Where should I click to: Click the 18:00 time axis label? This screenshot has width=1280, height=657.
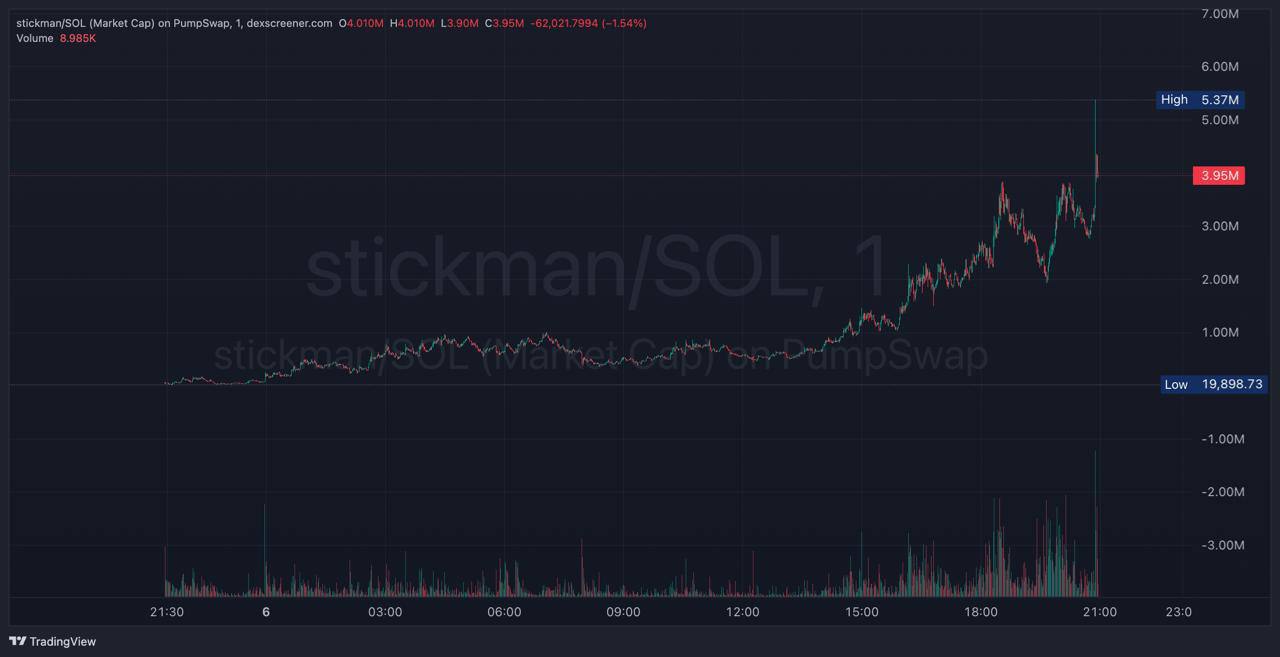click(x=981, y=612)
